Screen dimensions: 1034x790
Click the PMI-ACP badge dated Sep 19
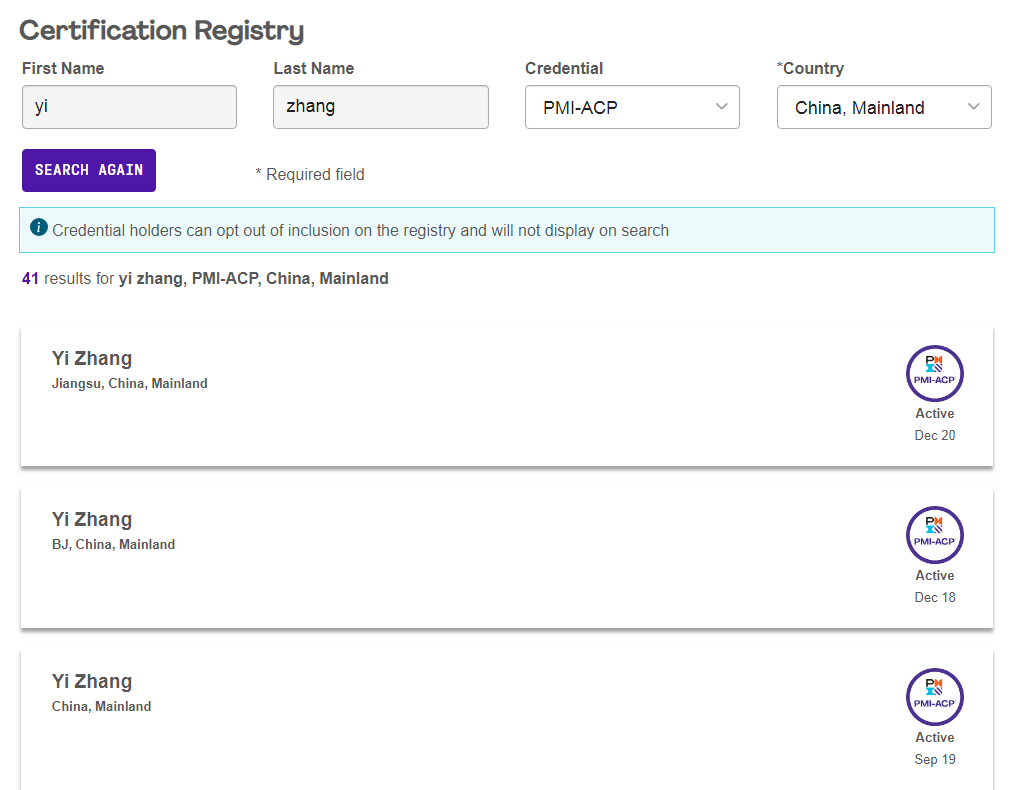click(934, 697)
